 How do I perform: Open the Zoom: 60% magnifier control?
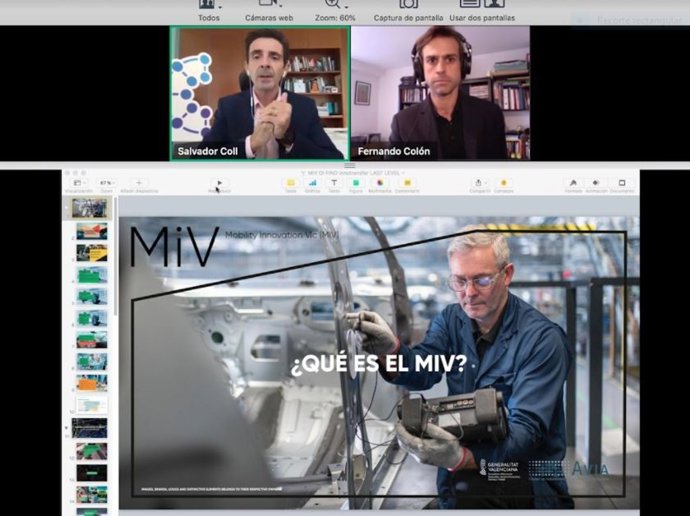[x=332, y=4]
